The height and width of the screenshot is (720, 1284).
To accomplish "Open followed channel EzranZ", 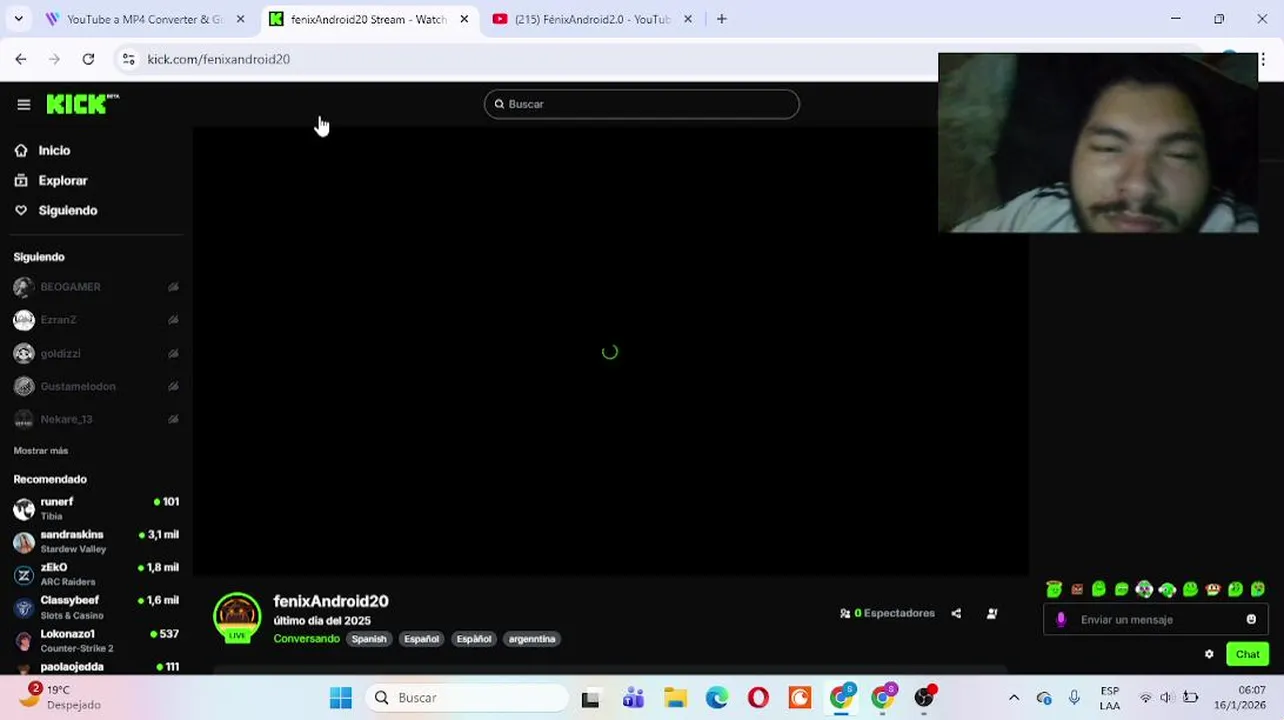I will (58, 320).
